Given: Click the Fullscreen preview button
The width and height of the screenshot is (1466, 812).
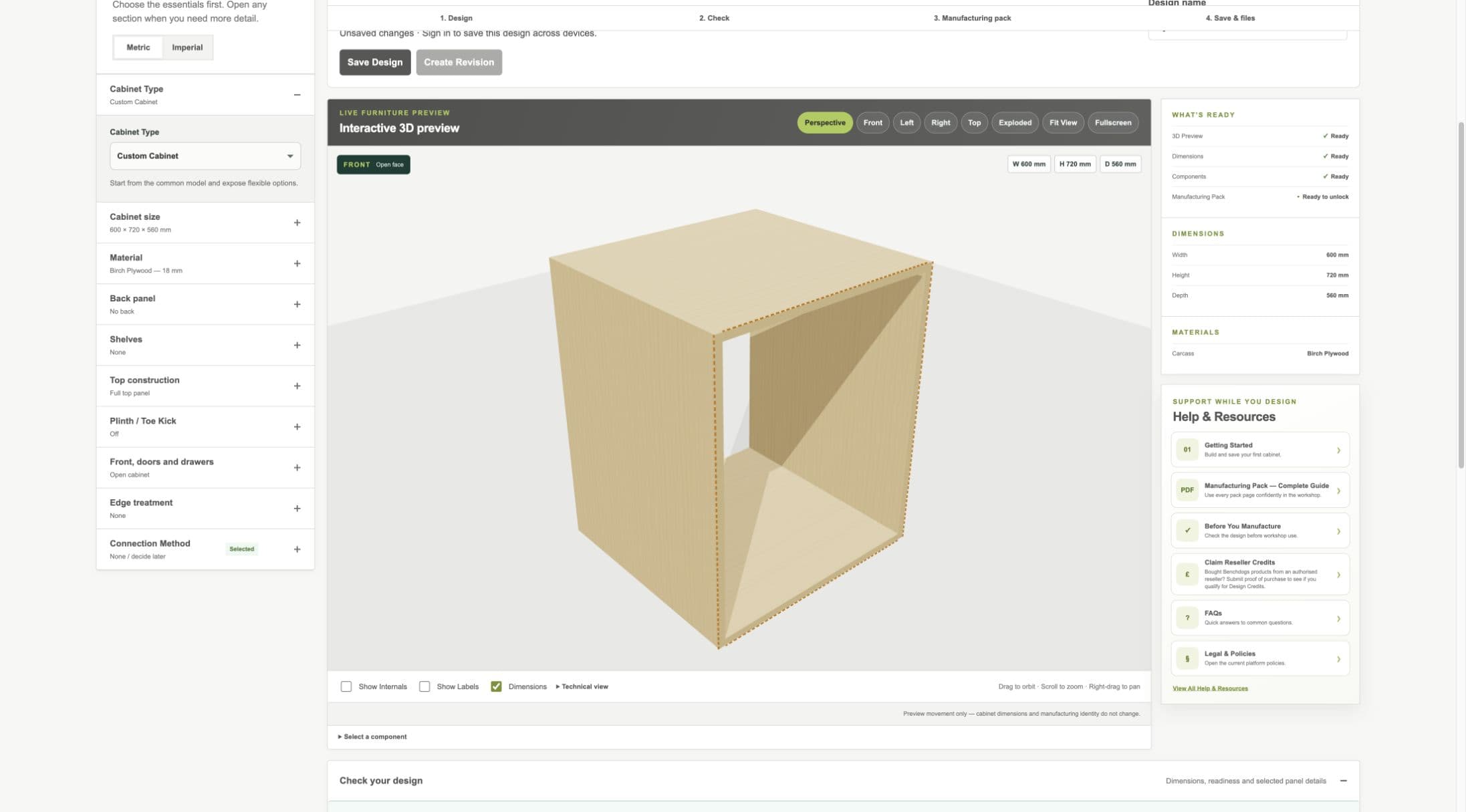Looking at the screenshot, I should 1113,122.
